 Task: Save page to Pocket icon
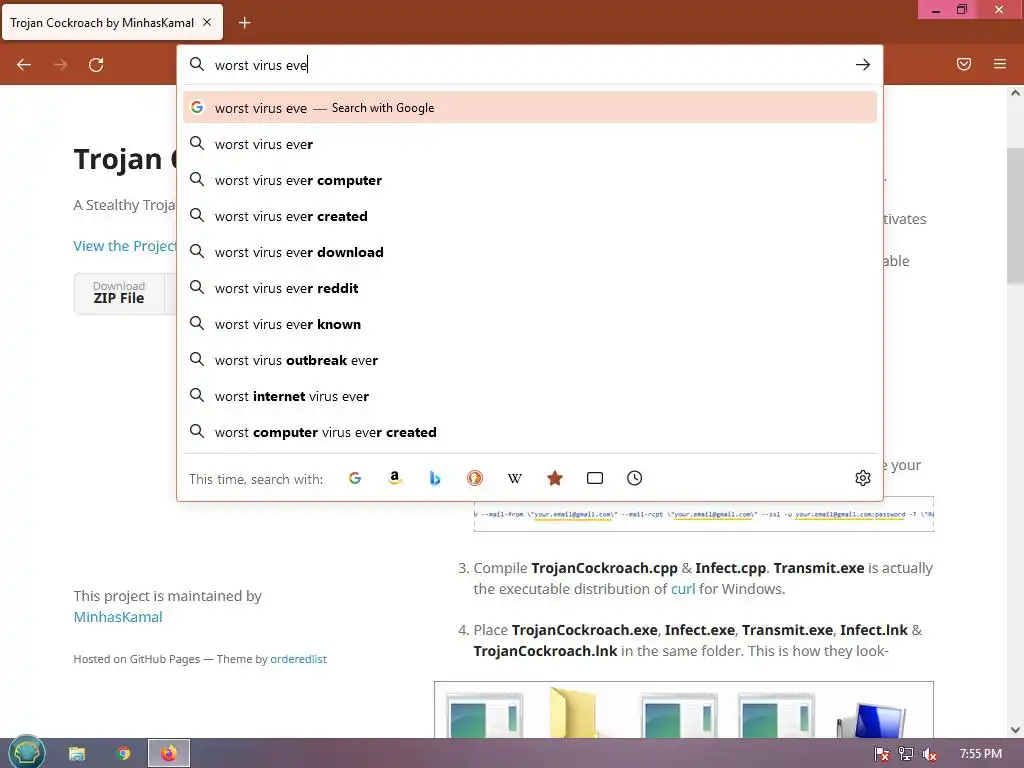[x=964, y=64]
